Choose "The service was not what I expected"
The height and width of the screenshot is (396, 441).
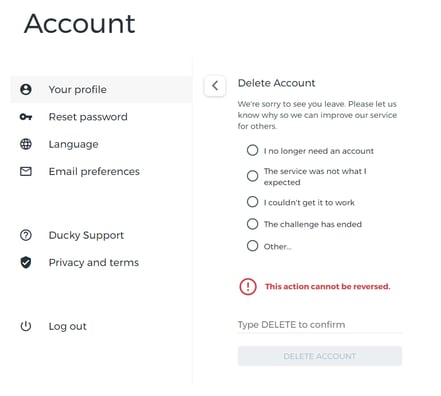point(252,176)
